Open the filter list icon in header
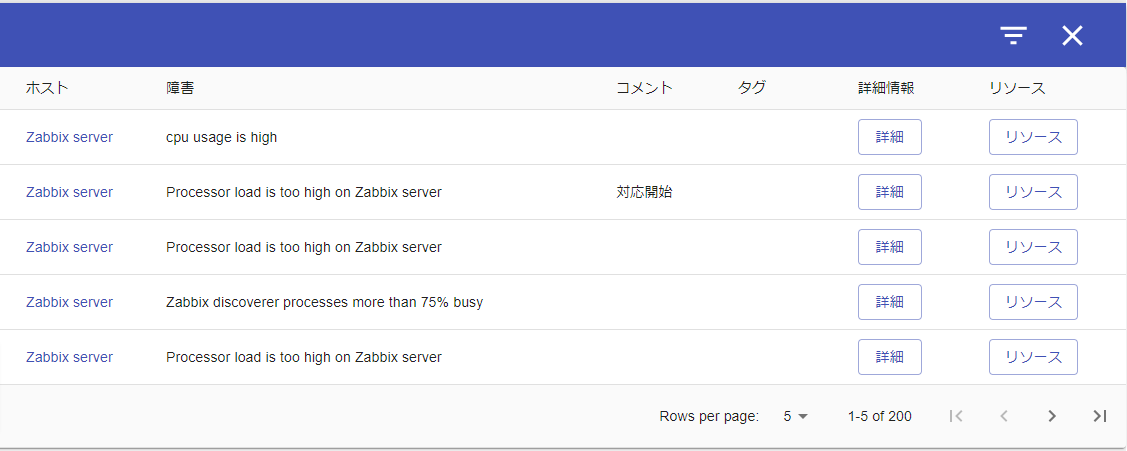Screen dimensions: 1127x451 click(1014, 36)
